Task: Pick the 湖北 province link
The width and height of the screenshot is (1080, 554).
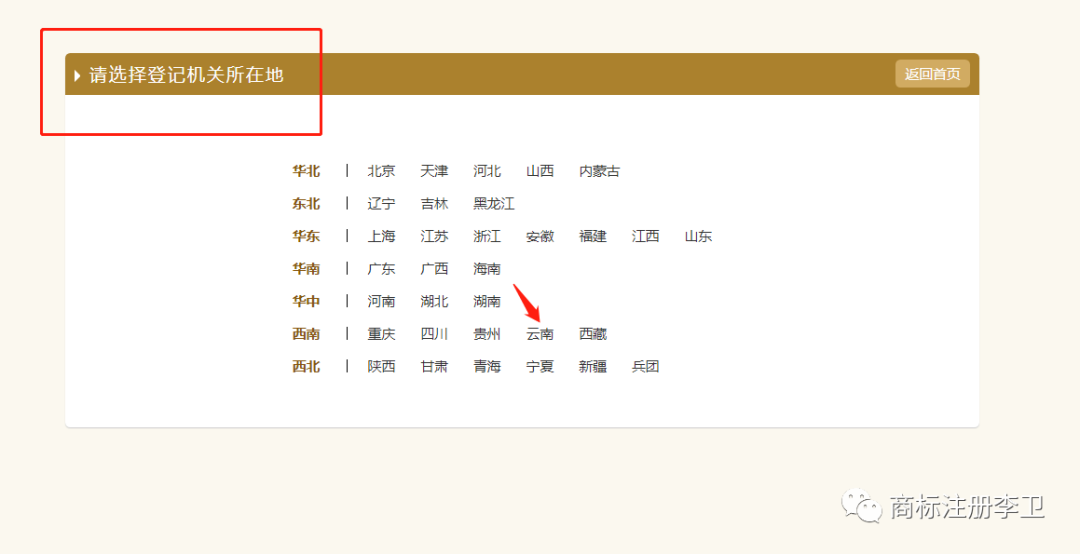Action: (x=434, y=301)
